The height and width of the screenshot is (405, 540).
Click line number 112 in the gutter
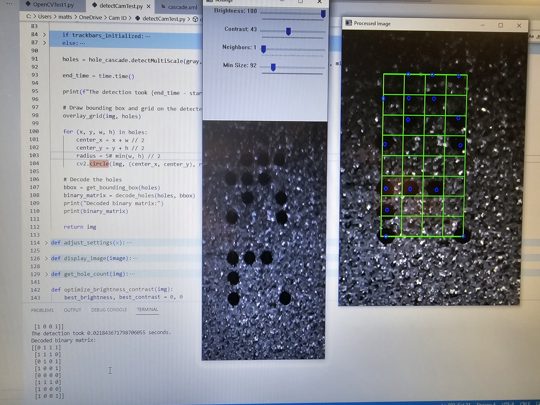(35, 227)
